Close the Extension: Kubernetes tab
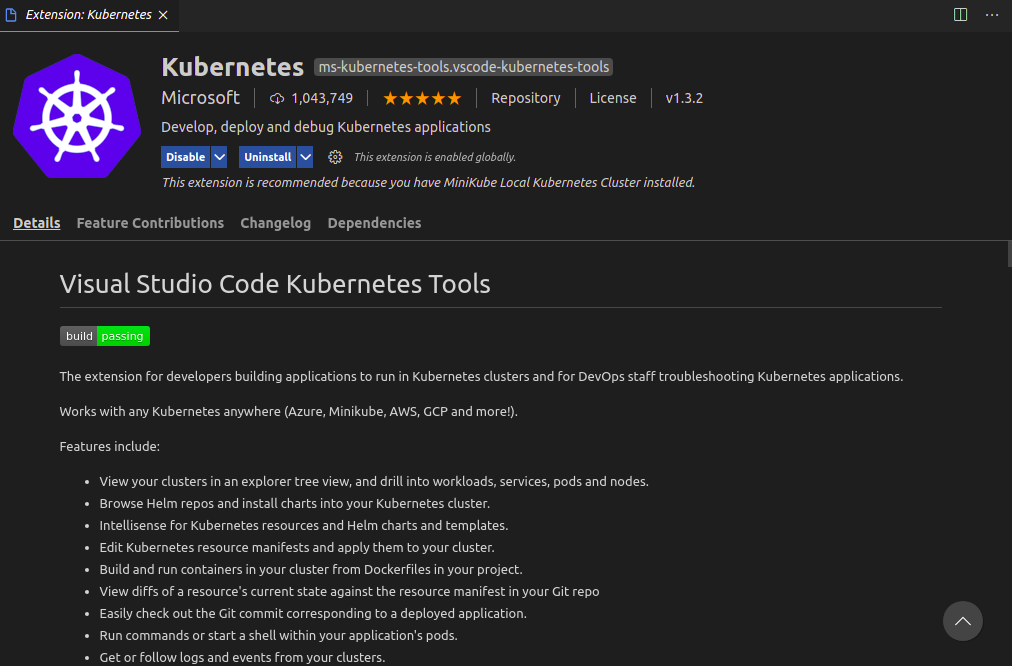Image resolution: width=1012 pixels, height=666 pixels. pyautogui.click(x=163, y=15)
